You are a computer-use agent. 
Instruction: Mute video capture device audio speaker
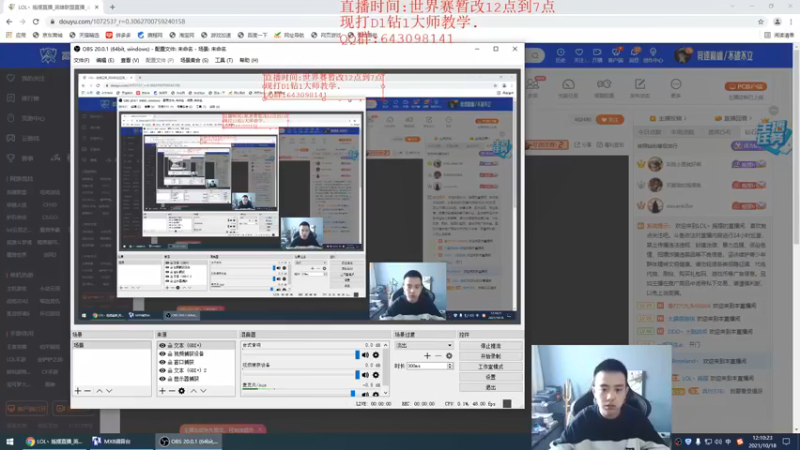tap(365, 375)
